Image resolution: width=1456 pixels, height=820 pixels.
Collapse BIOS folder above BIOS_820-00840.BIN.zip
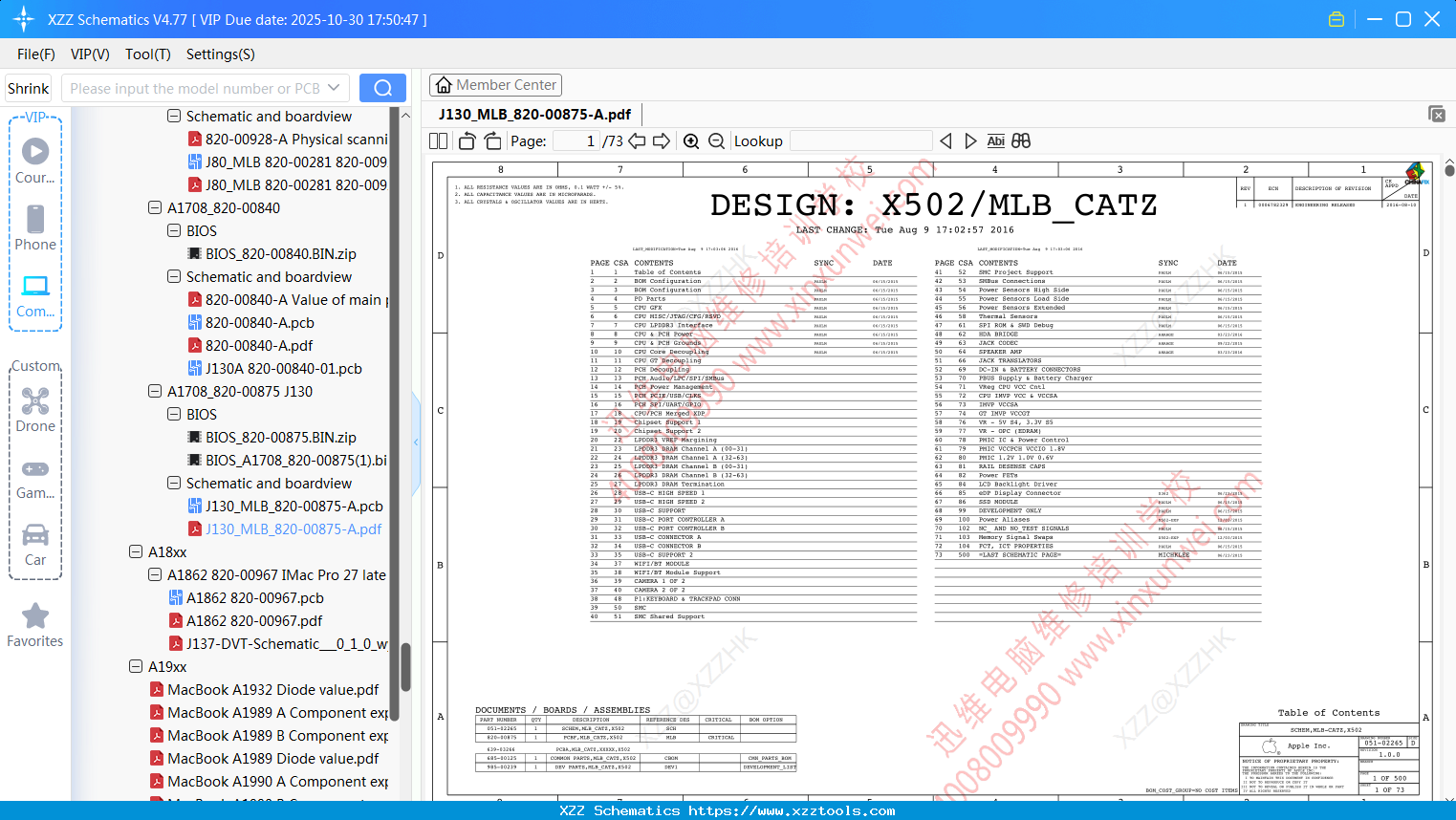point(174,230)
